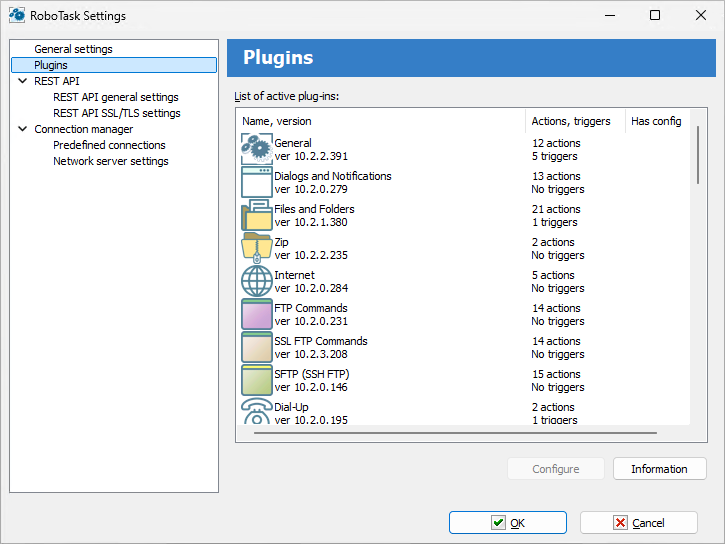
Task: Open REST API general settings
Action: click(116, 97)
